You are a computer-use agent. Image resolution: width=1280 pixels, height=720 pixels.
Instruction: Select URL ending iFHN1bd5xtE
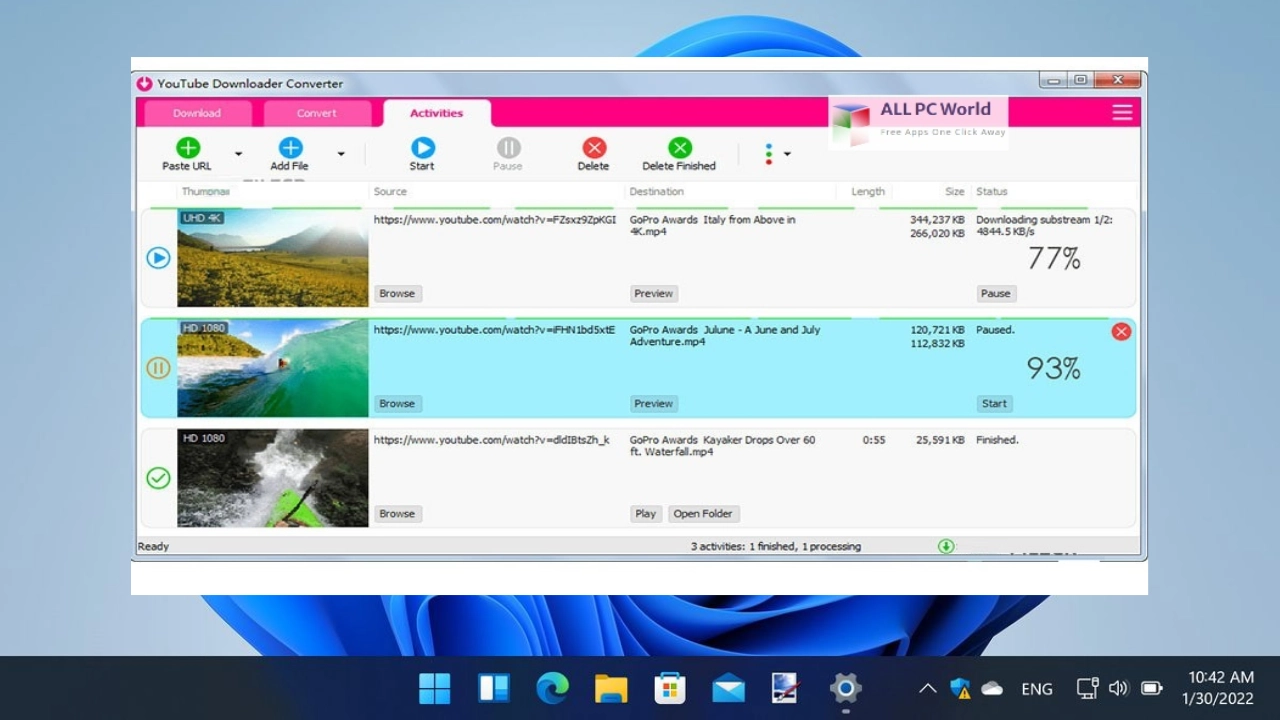tap(495, 330)
